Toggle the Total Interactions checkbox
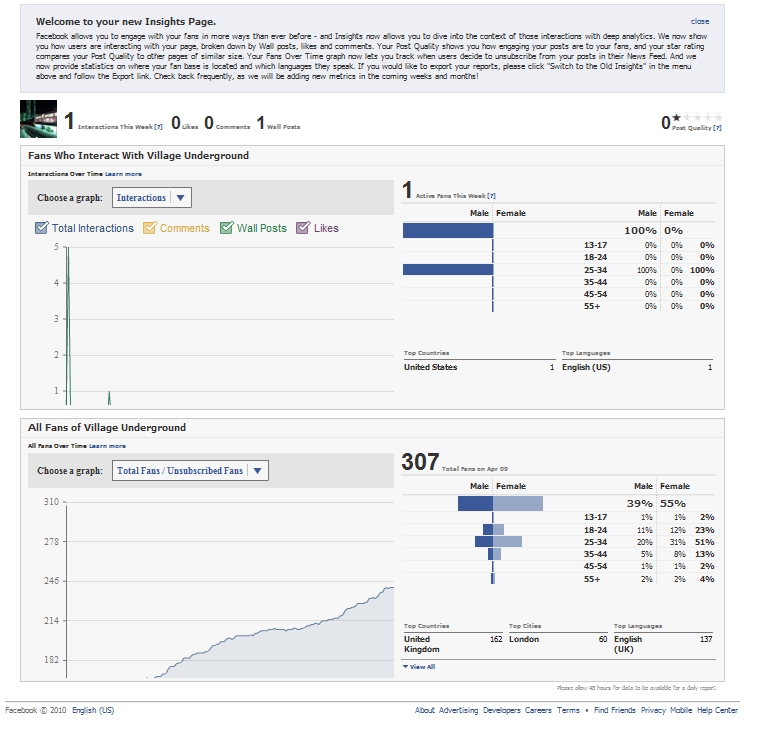 click(x=41, y=228)
